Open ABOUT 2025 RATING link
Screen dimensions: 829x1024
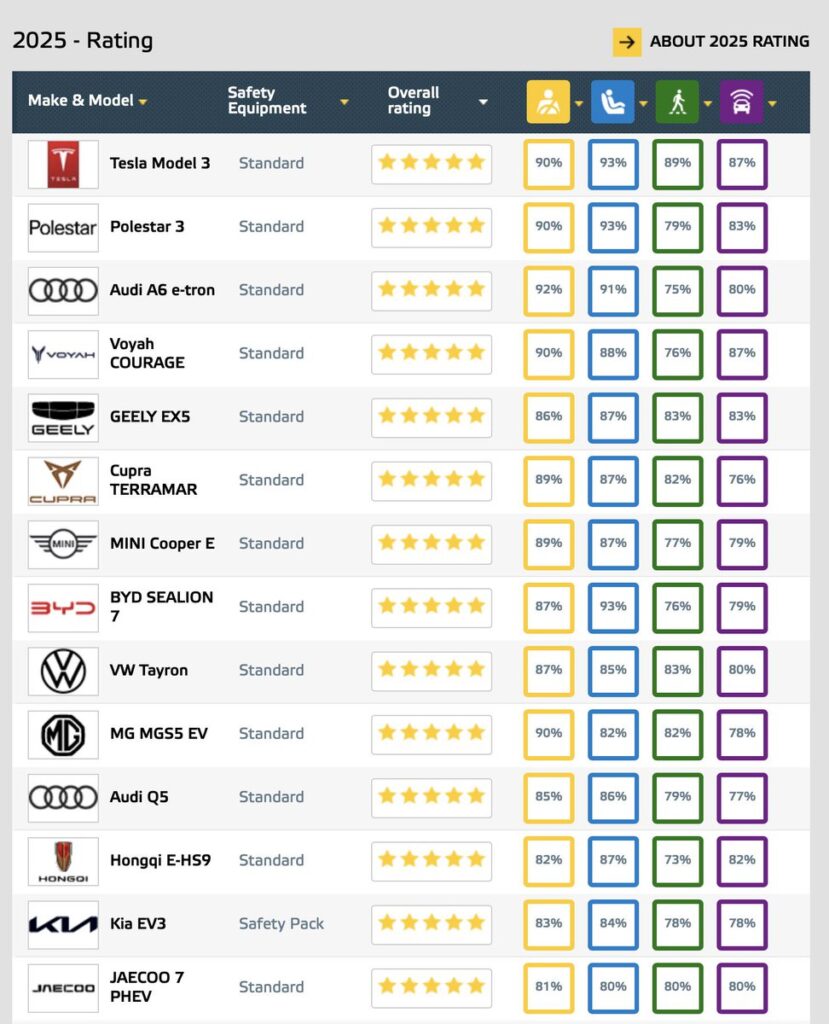pyautogui.click(x=729, y=42)
